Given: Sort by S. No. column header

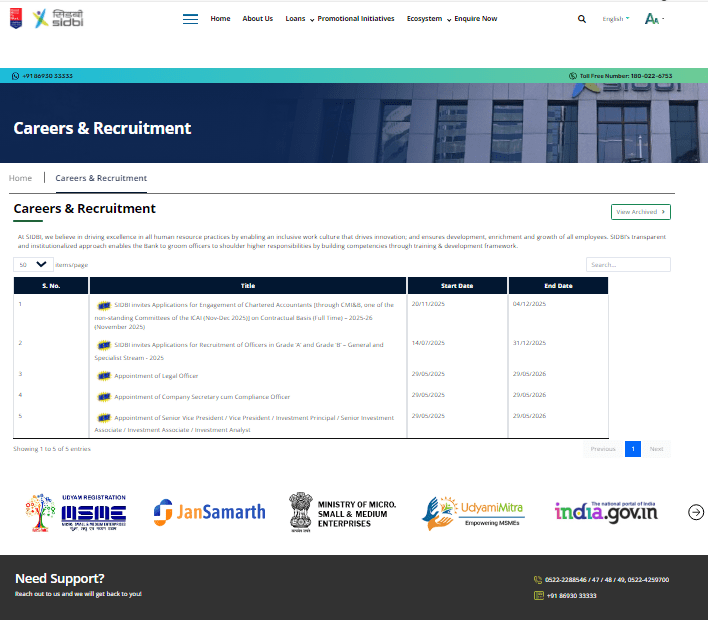Looking at the screenshot, I should pos(51,286).
